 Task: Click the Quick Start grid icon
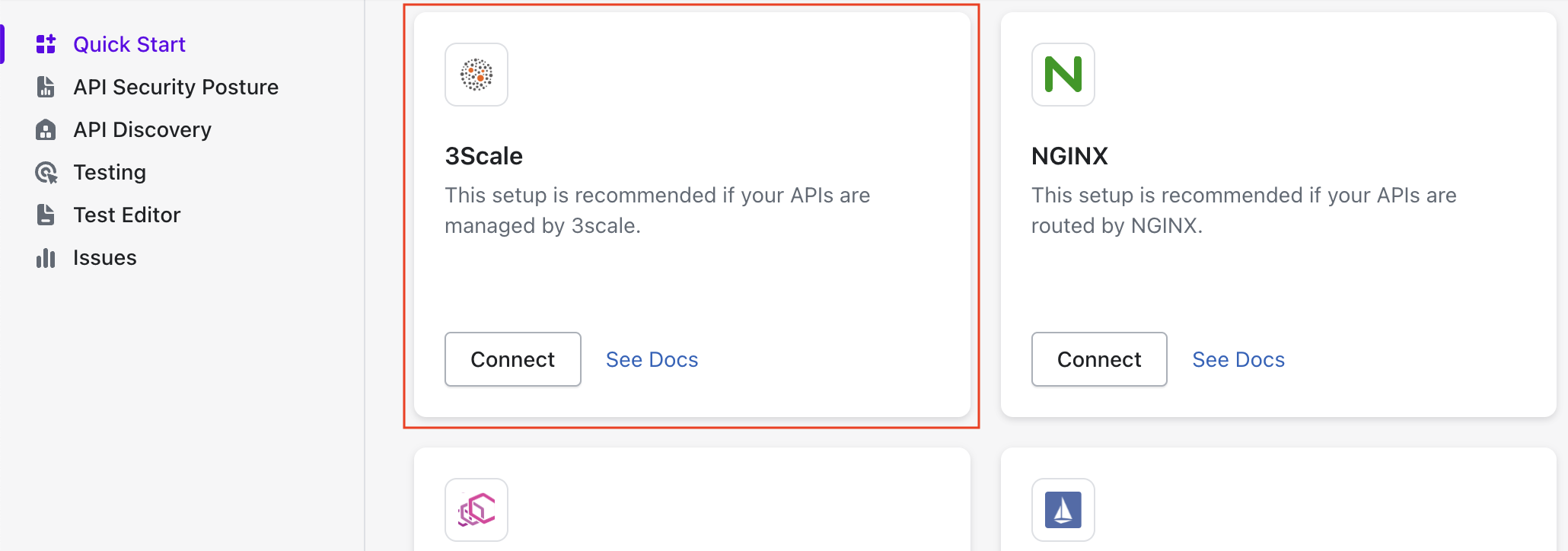coord(46,44)
